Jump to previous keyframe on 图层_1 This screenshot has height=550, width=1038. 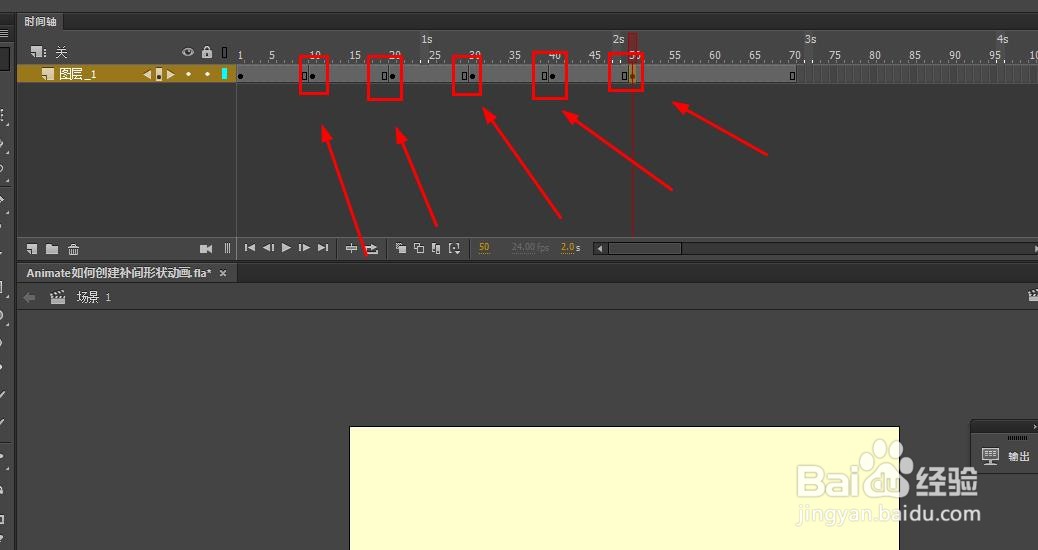click(x=147, y=74)
